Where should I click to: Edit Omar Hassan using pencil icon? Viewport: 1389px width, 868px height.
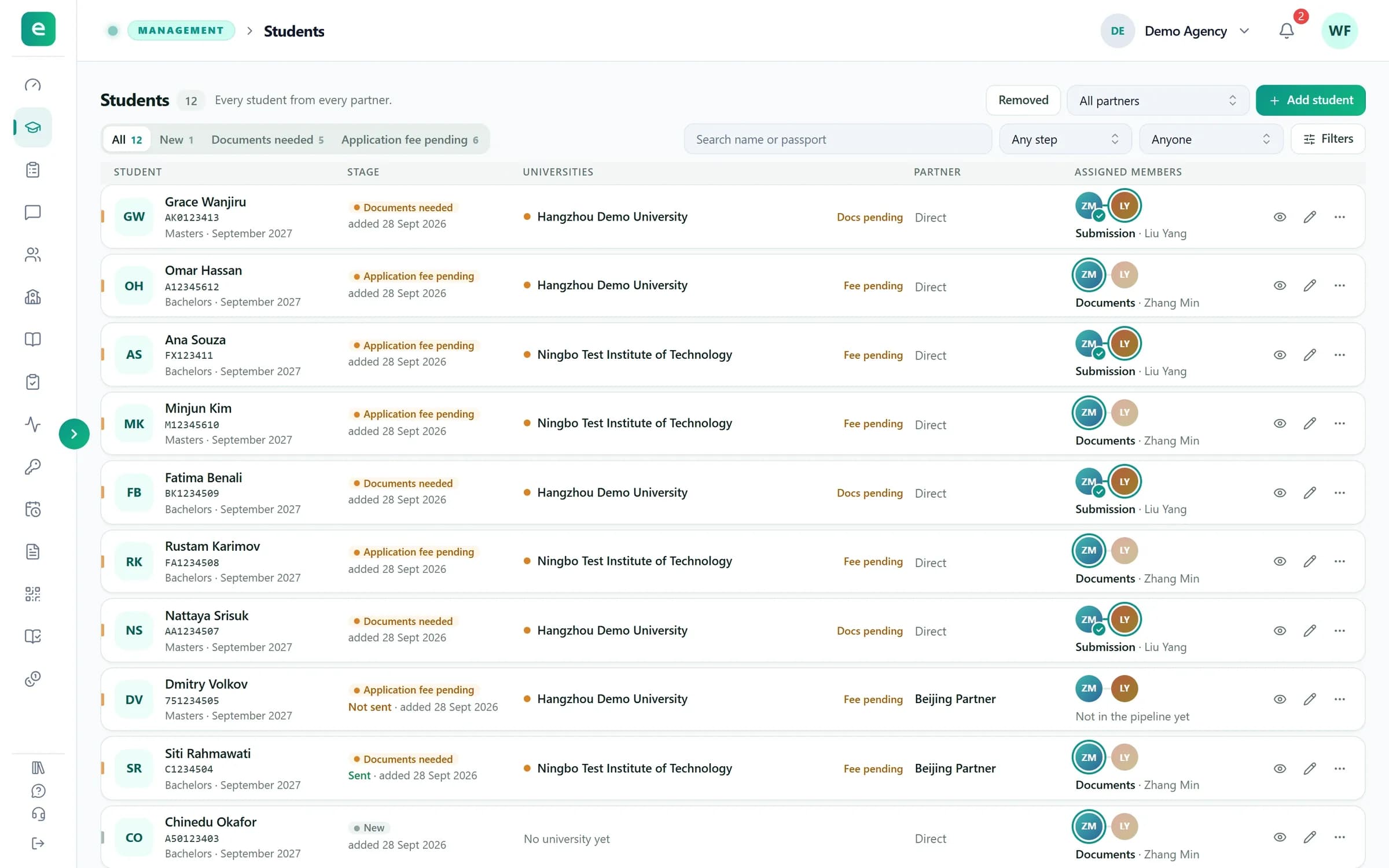tap(1310, 286)
